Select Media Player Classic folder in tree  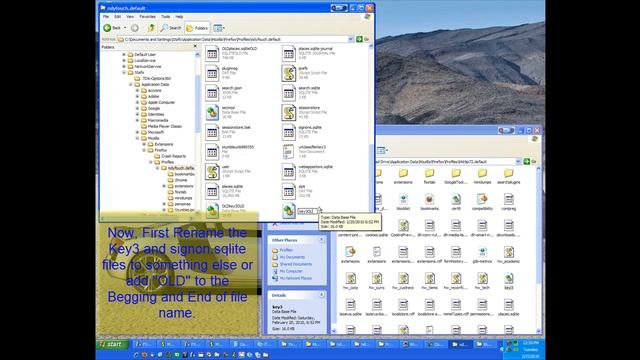(164, 127)
